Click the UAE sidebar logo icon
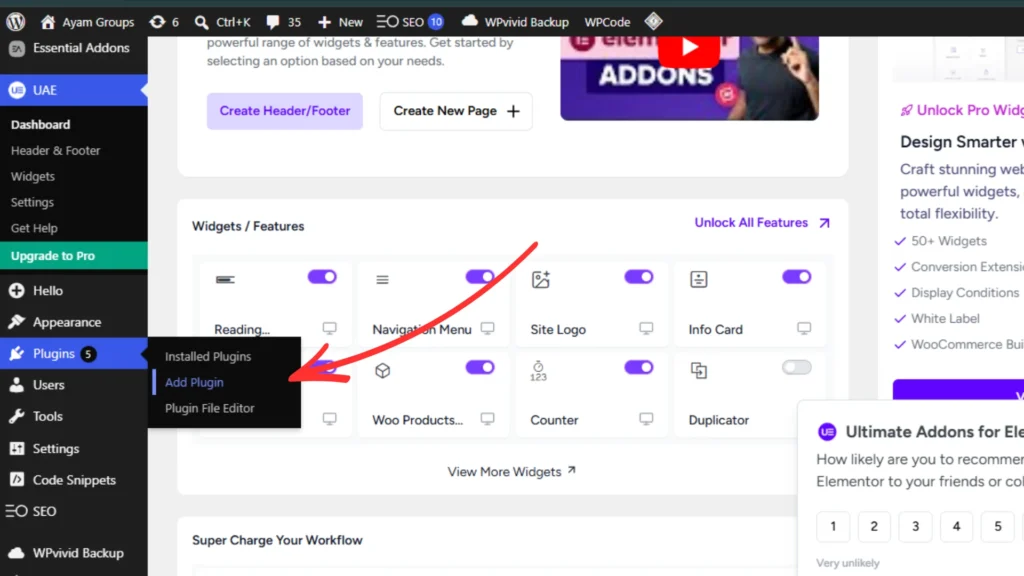1024x576 pixels. click(x=17, y=90)
